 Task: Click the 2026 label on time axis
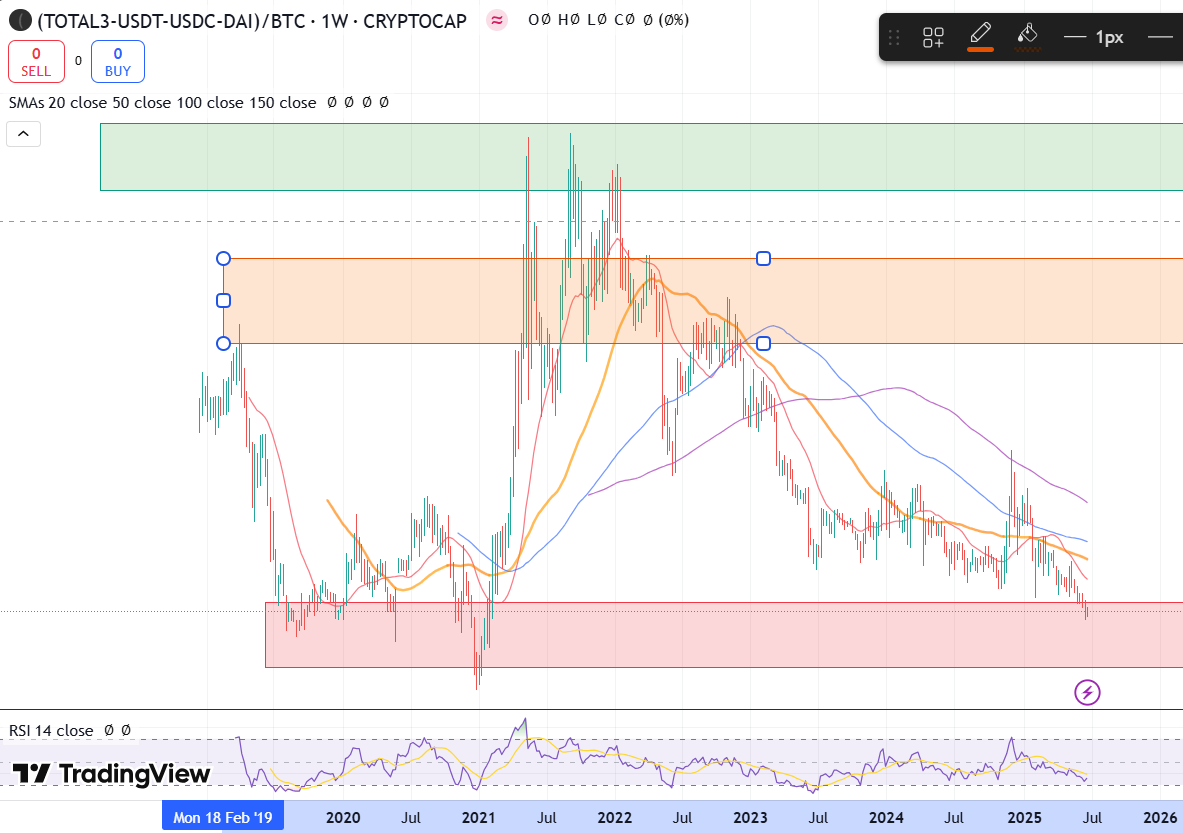click(1160, 818)
